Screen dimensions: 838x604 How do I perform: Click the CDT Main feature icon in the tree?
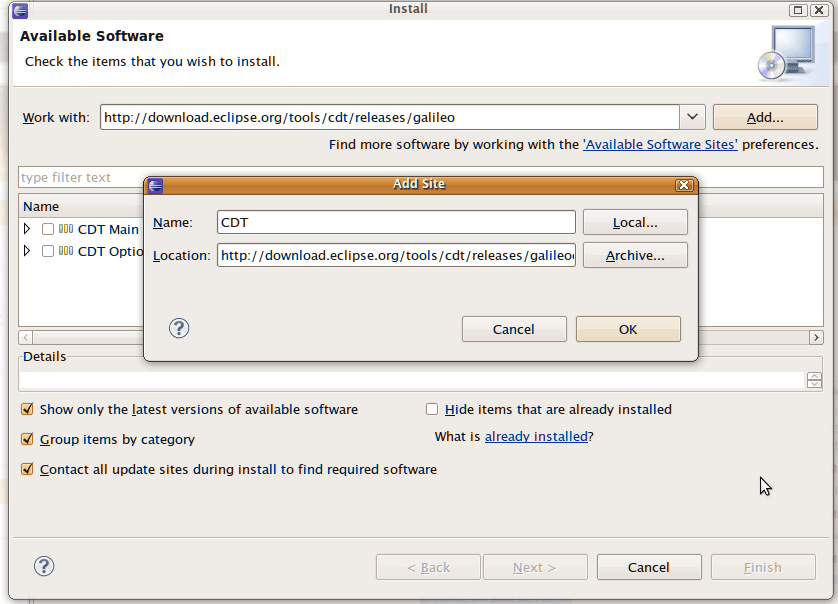[66, 229]
